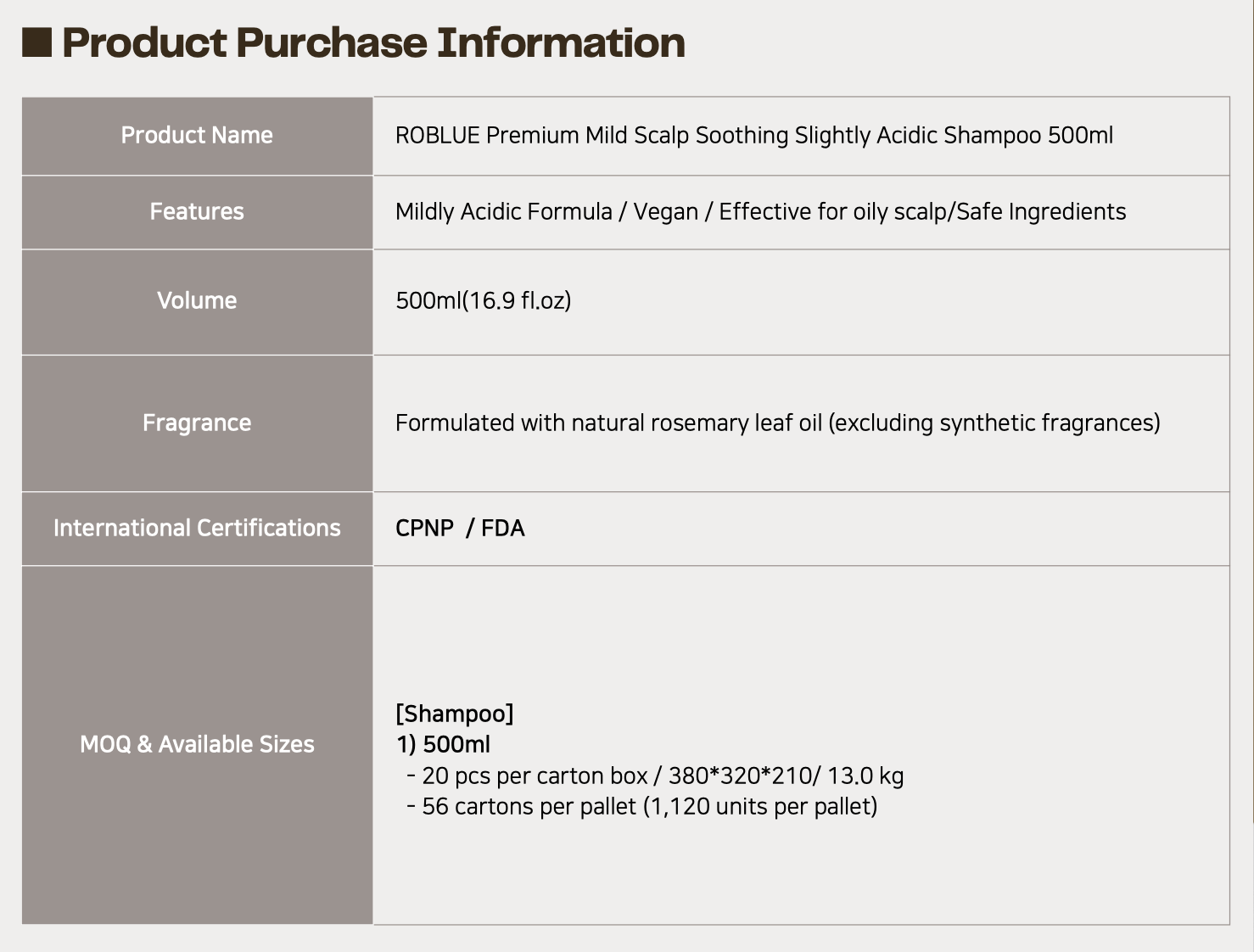Click the 1) 500ml size entry
The height and width of the screenshot is (952, 1254).
coord(443,745)
